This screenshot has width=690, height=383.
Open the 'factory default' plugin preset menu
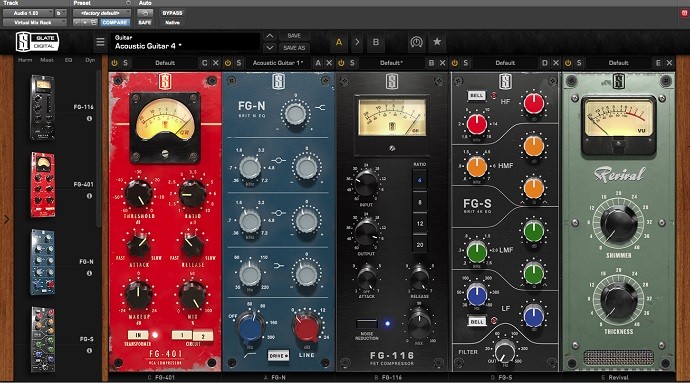[x=102, y=13]
